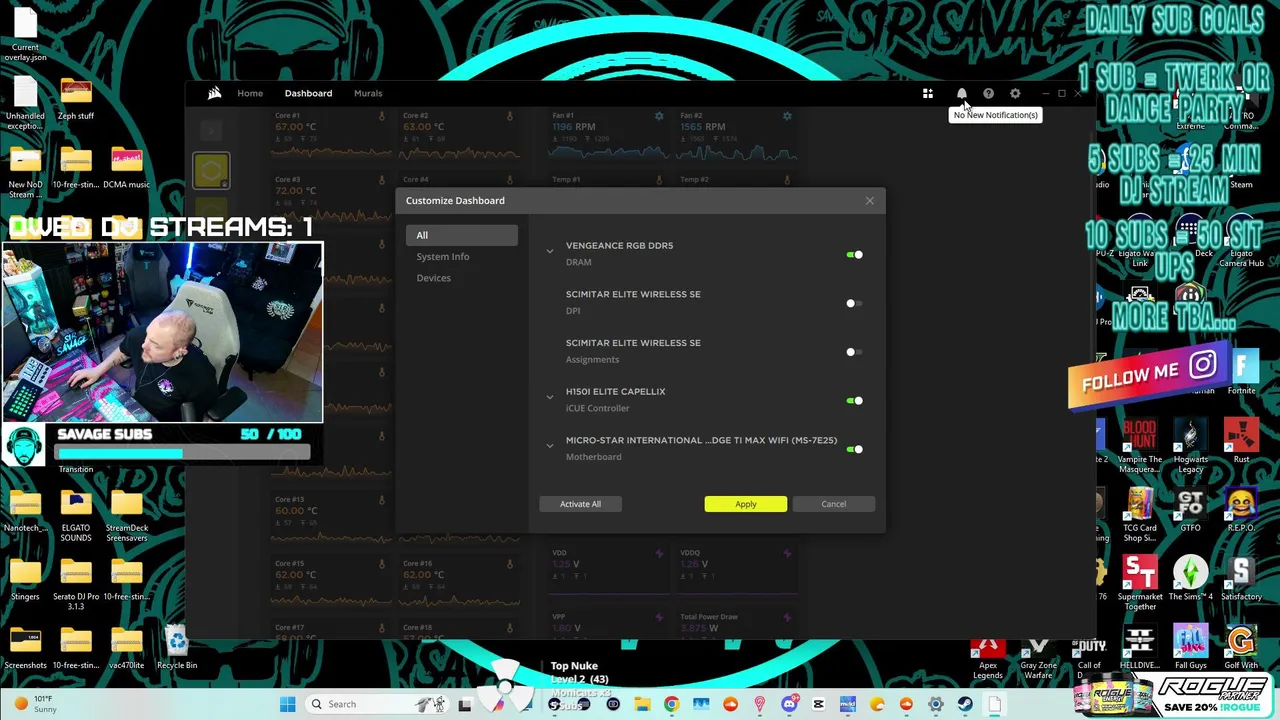Open the iCUE help question-mark icon

pyautogui.click(x=988, y=94)
